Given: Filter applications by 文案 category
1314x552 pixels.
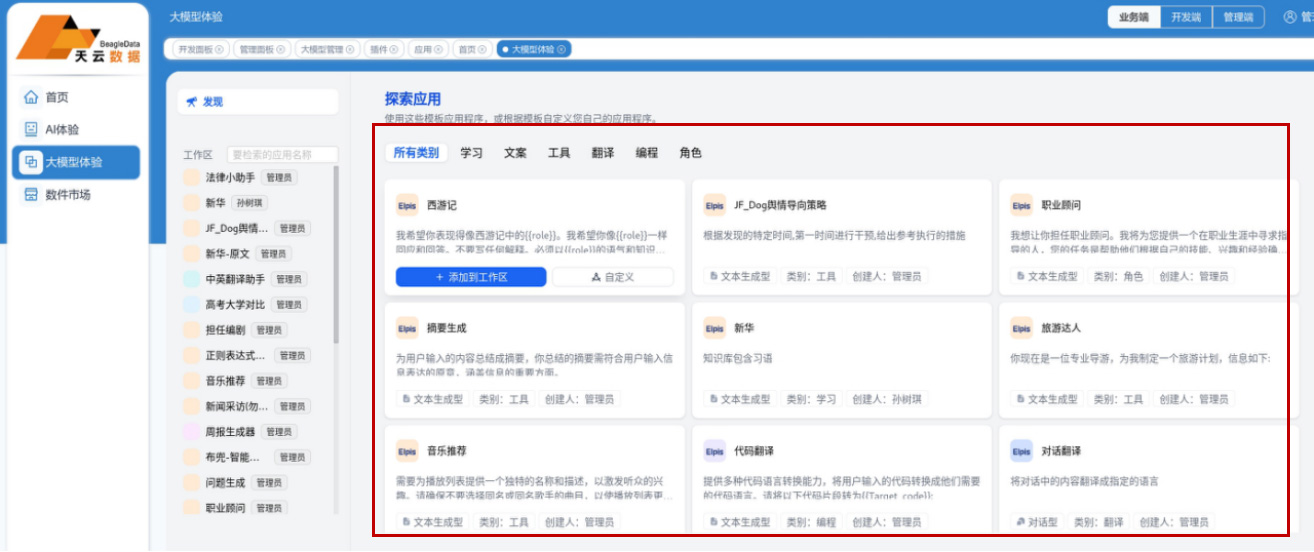Looking at the screenshot, I should 515,153.
